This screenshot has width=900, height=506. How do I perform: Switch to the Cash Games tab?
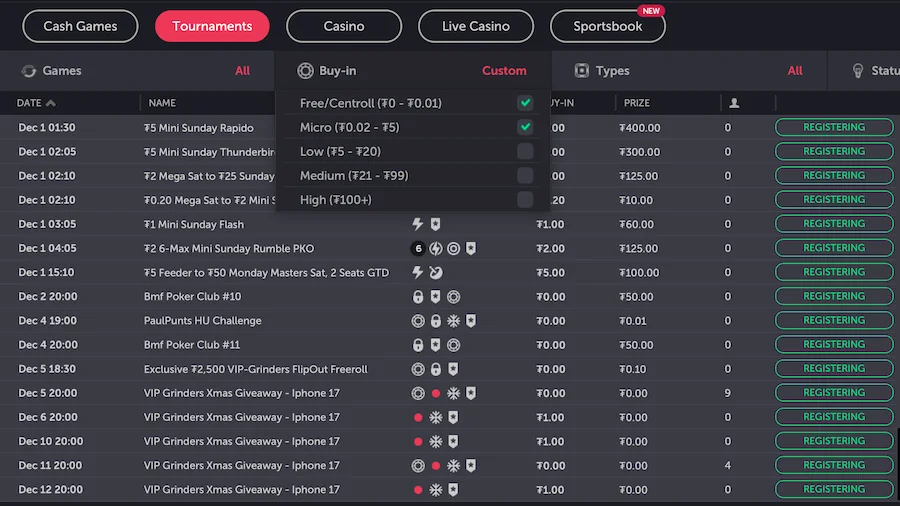point(80,26)
